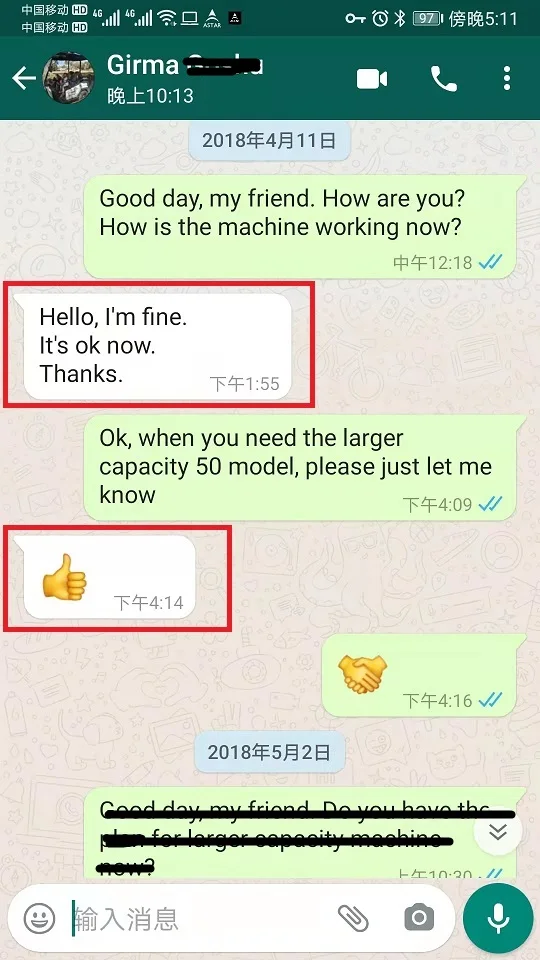Tap the message input field

tap(202, 918)
